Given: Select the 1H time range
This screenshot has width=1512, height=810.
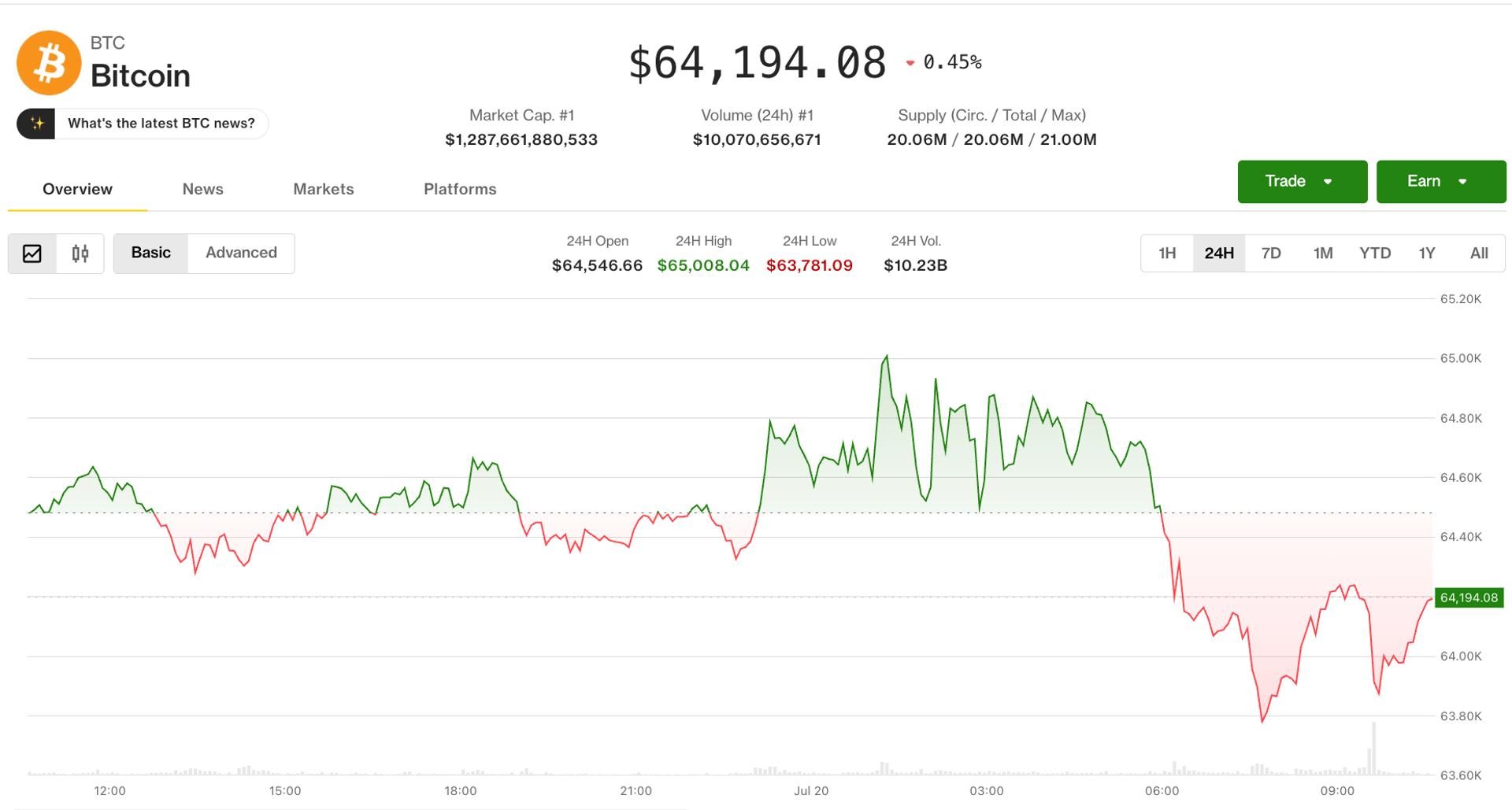Looking at the screenshot, I should point(1167,253).
